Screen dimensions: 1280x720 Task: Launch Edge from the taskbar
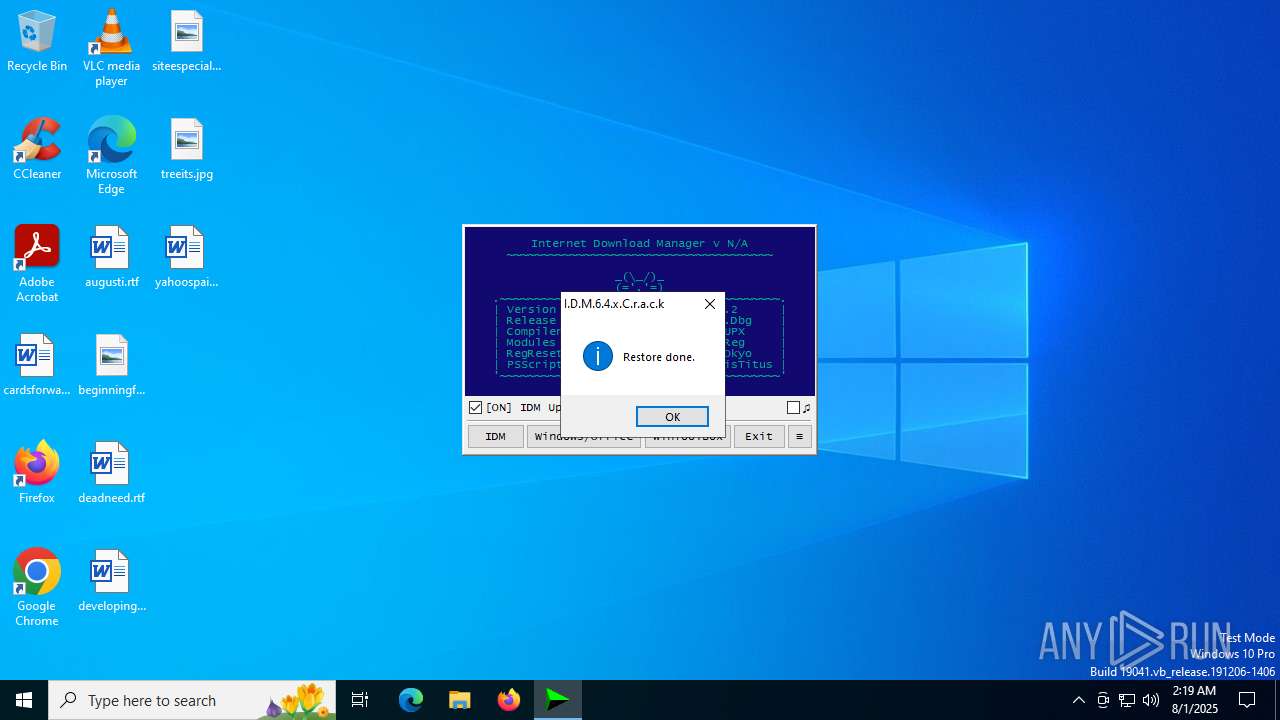tap(411, 700)
